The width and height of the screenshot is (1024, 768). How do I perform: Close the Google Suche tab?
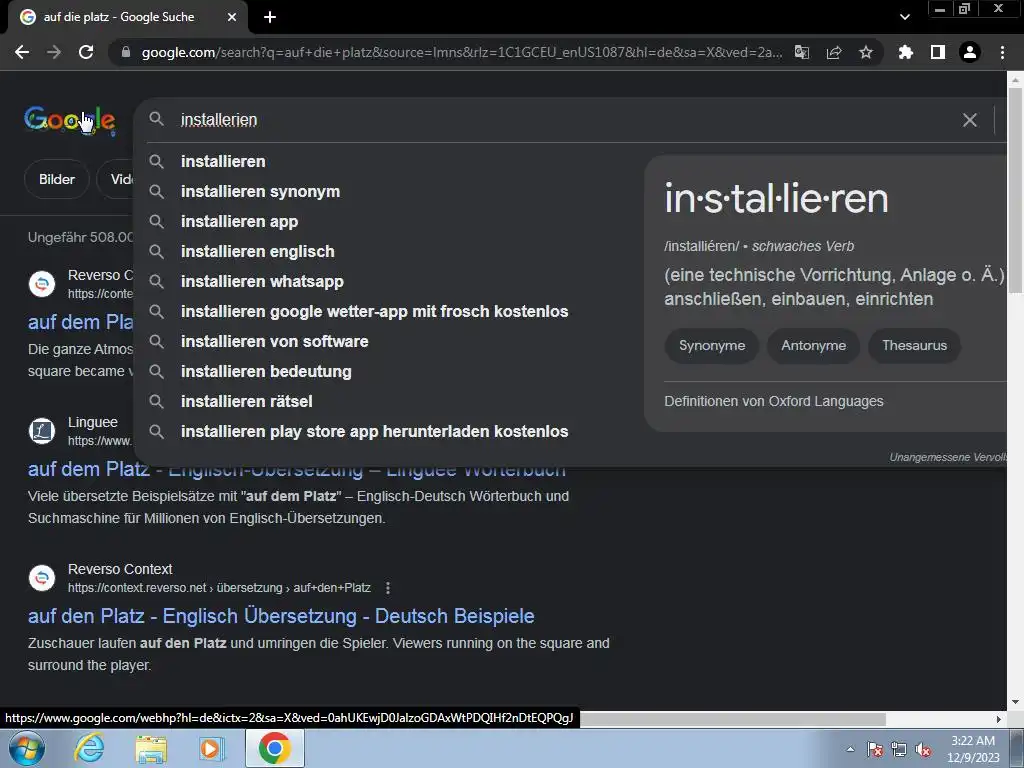[x=232, y=18]
